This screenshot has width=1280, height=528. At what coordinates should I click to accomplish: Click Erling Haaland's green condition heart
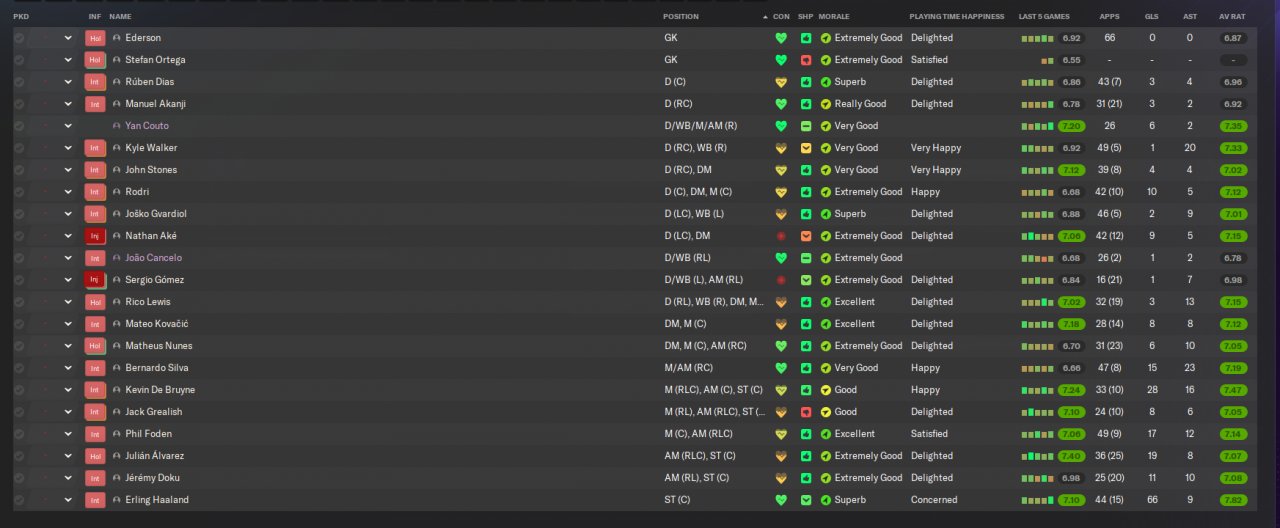[781, 500]
